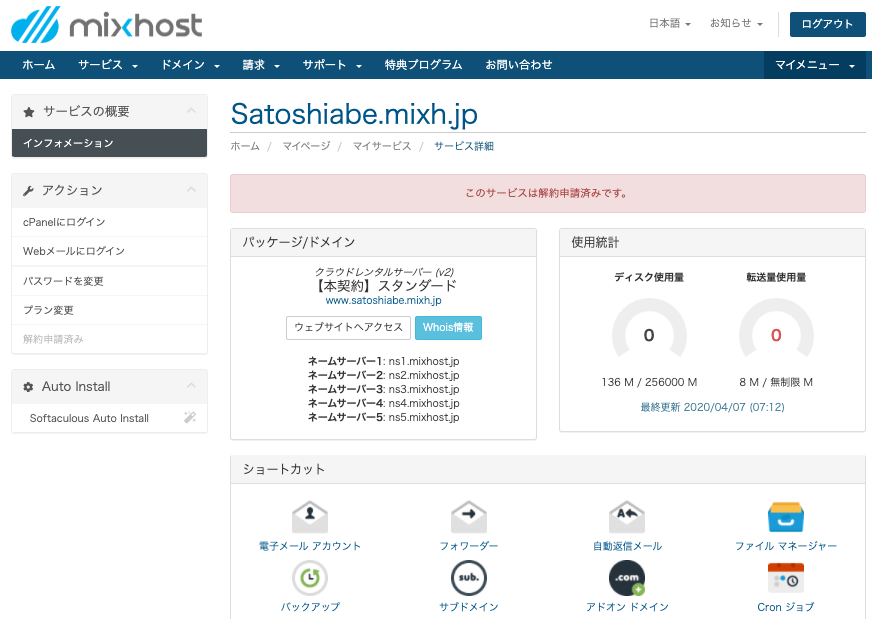Select インフォメーション in the sidebar
This screenshot has height=619, width=872.
[x=110, y=143]
